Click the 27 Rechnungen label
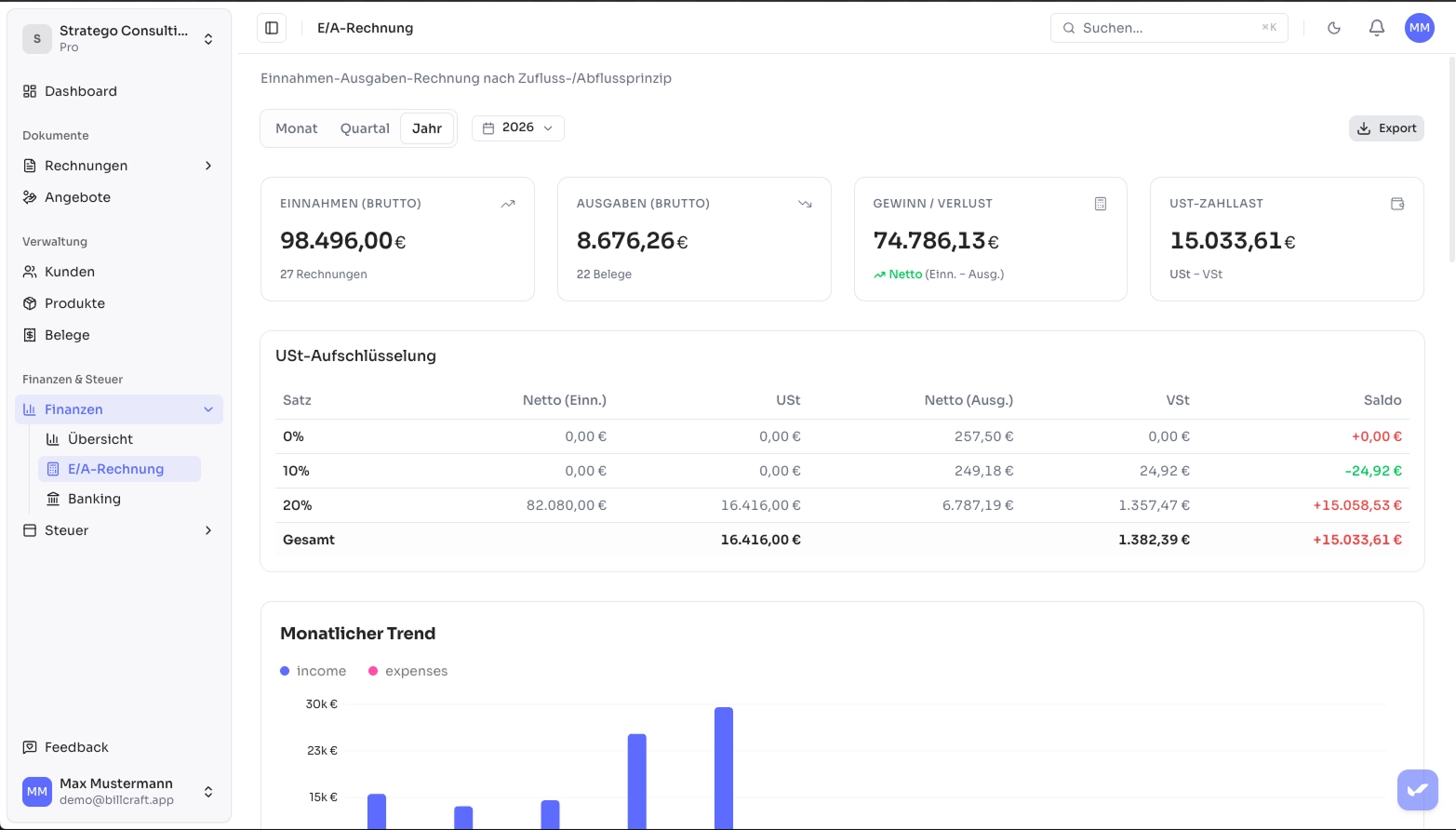This screenshot has height=830, width=1456. (324, 274)
